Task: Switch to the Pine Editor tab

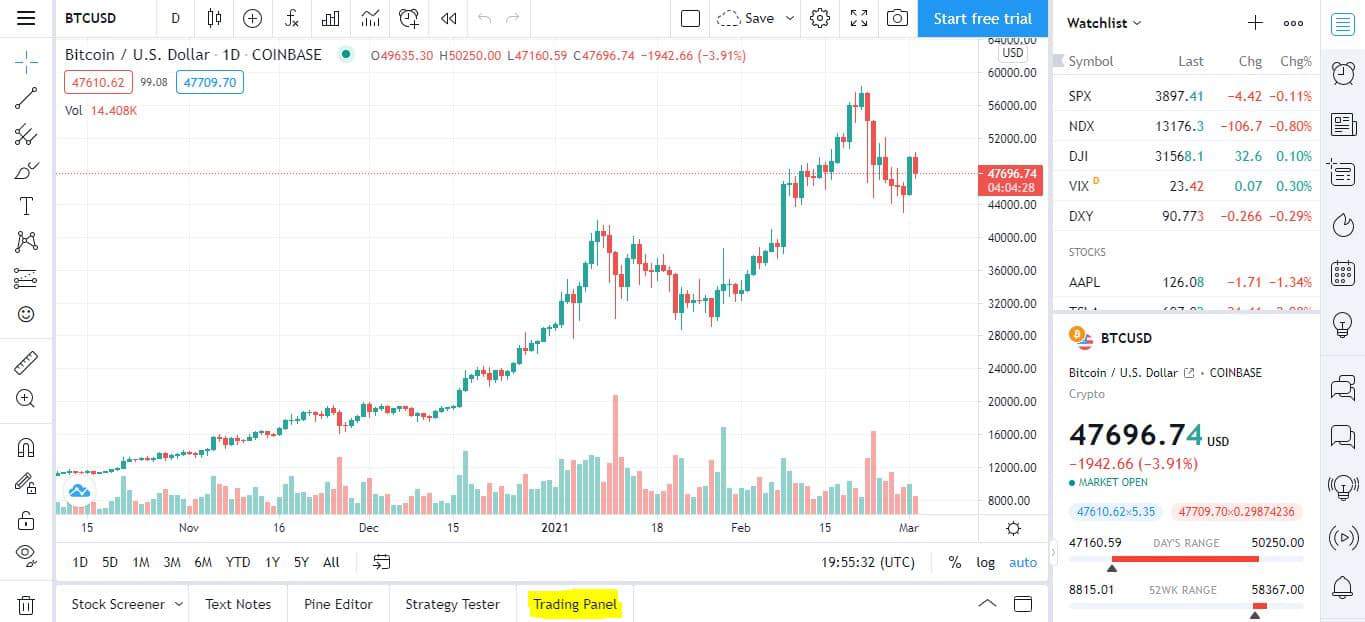Action: point(338,604)
